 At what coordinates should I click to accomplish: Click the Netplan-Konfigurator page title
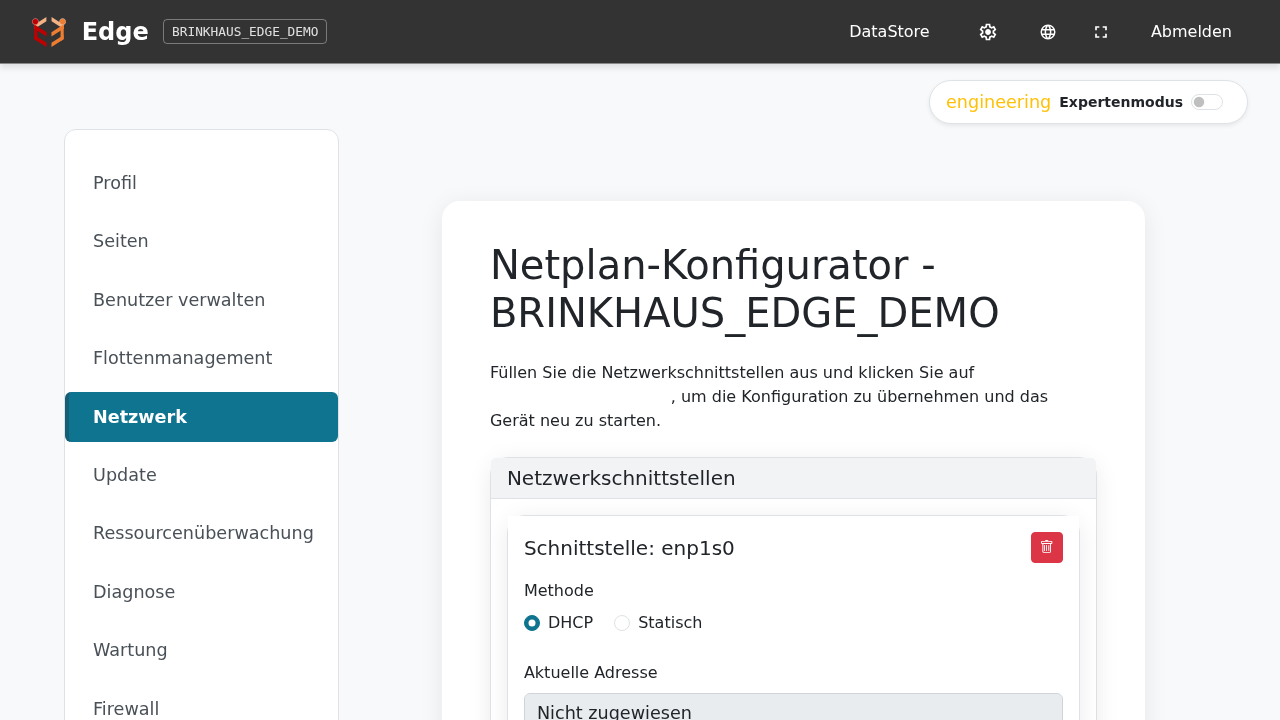[745, 289]
